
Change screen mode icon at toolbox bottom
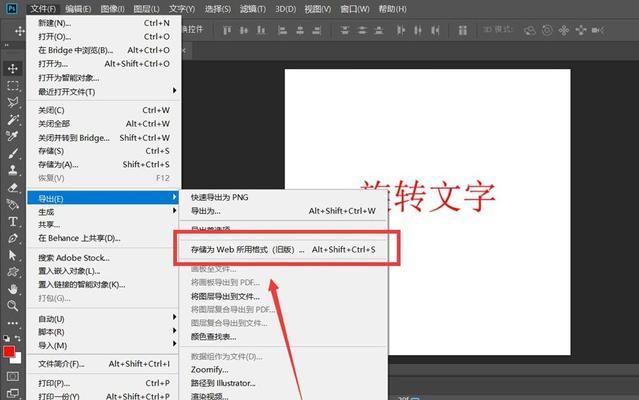click(13, 393)
